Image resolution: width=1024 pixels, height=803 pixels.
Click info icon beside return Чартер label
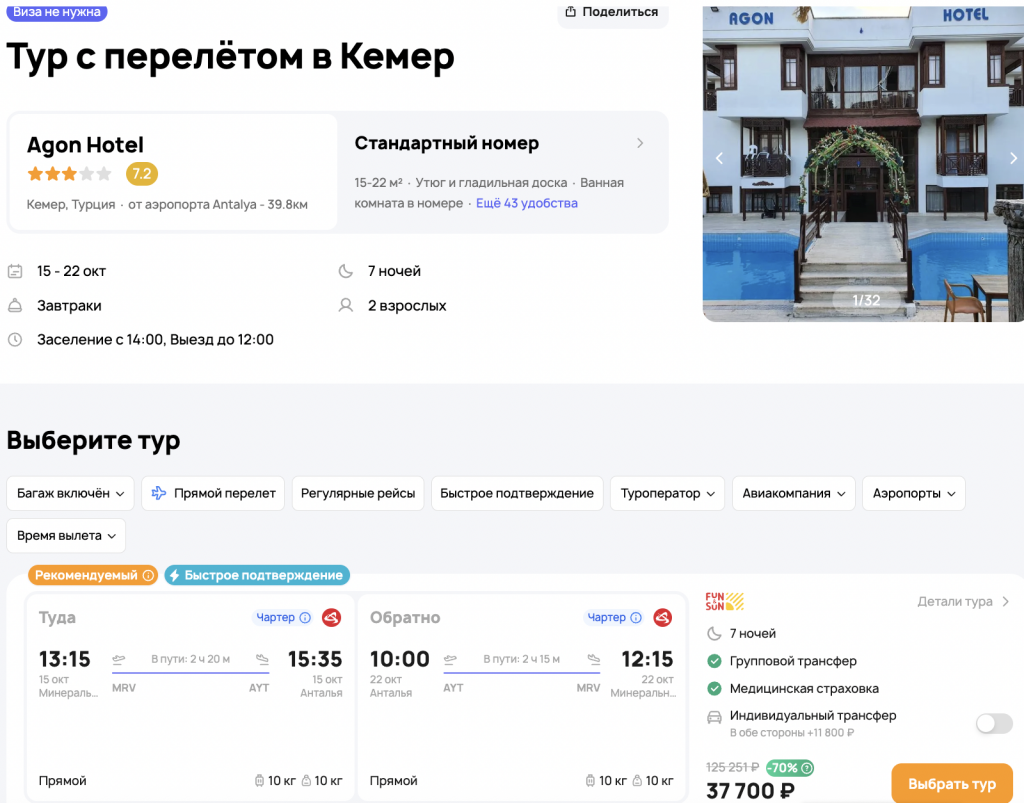(636, 618)
